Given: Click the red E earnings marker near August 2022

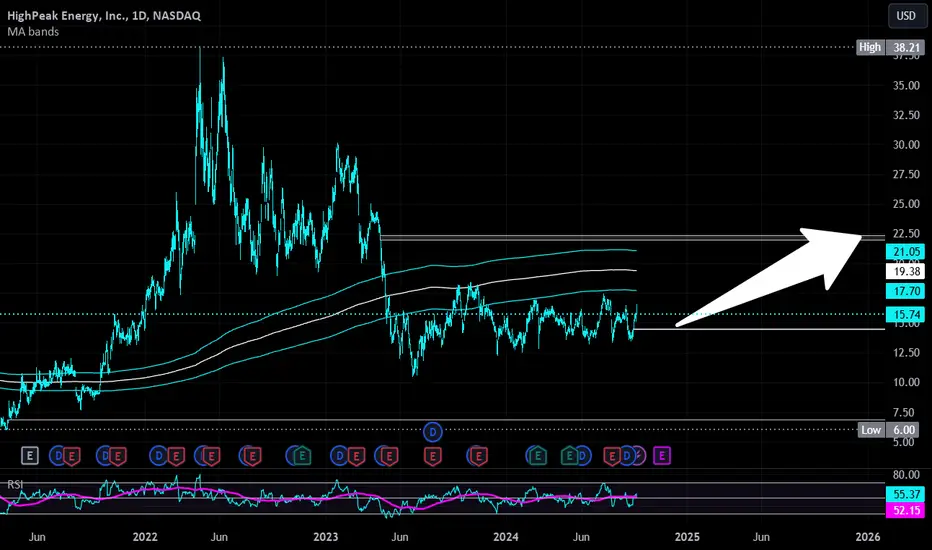Looking at the screenshot, I should click(x=252, y=456).
